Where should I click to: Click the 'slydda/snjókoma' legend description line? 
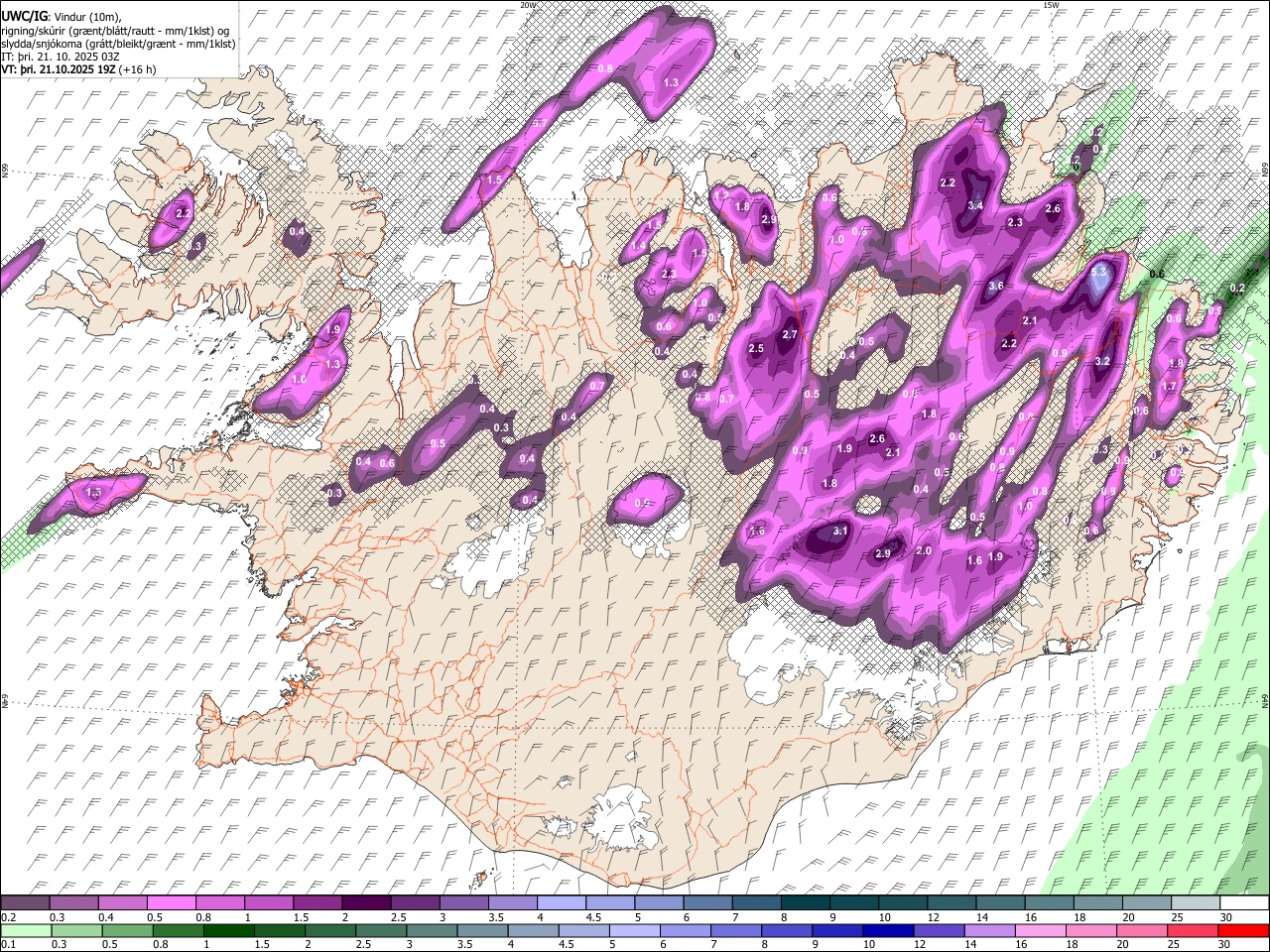click(118, 44)
